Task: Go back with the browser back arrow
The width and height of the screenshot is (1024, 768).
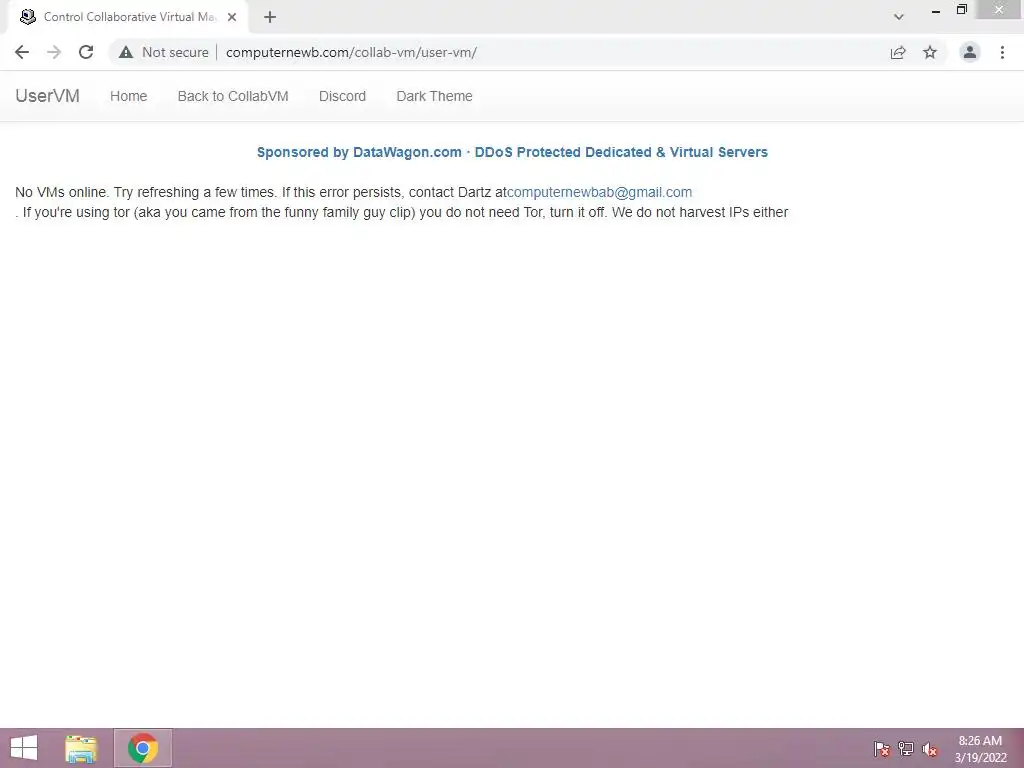Action: pos(22,52)
